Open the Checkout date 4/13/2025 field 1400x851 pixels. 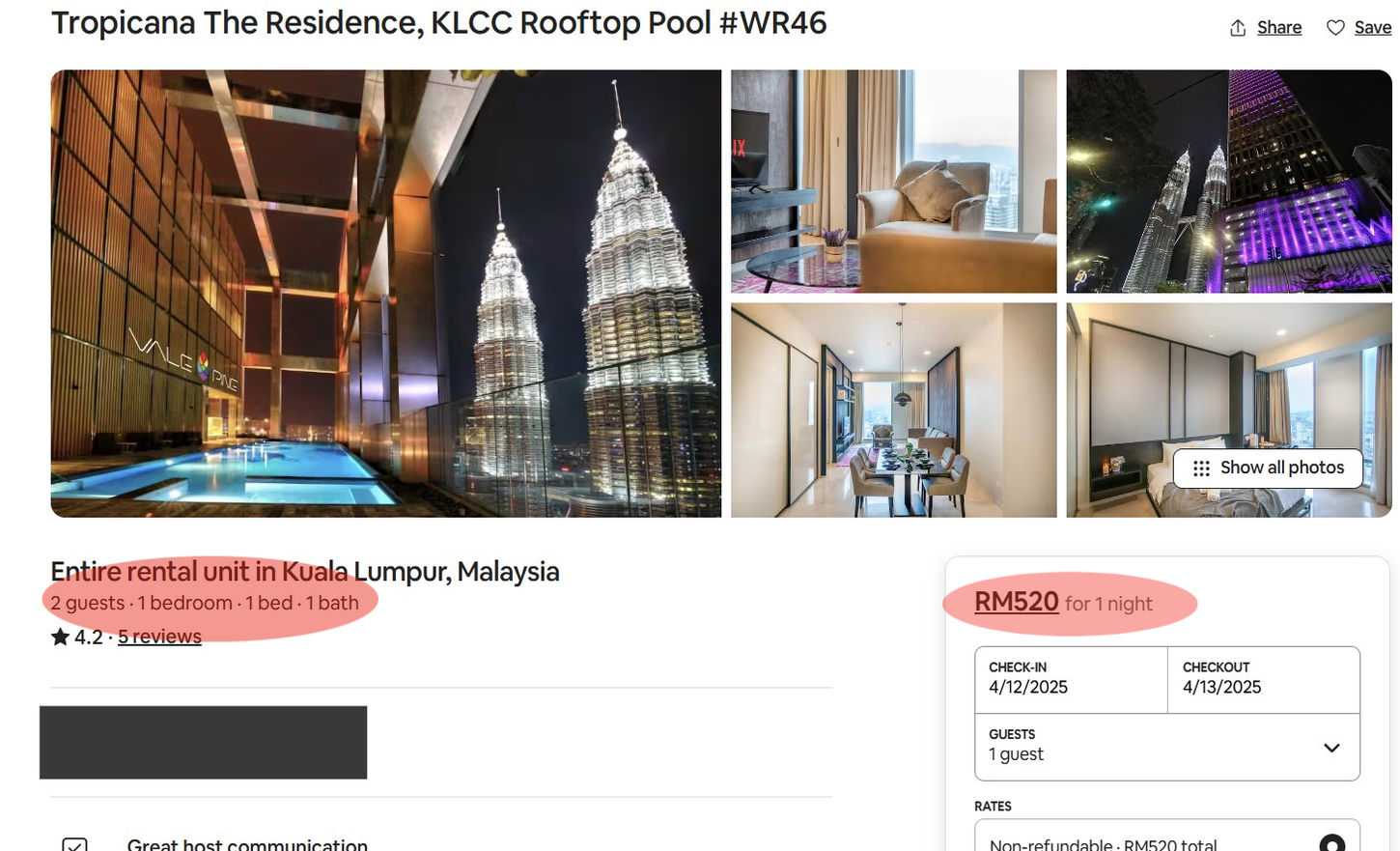1264,680
